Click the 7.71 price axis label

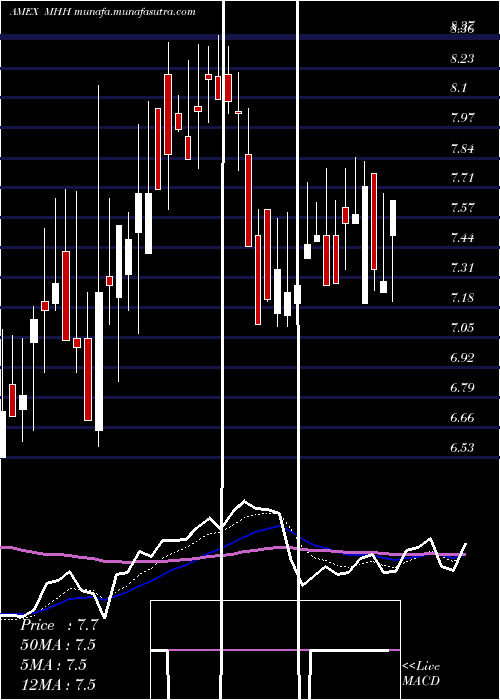click(x=462, y=178)
